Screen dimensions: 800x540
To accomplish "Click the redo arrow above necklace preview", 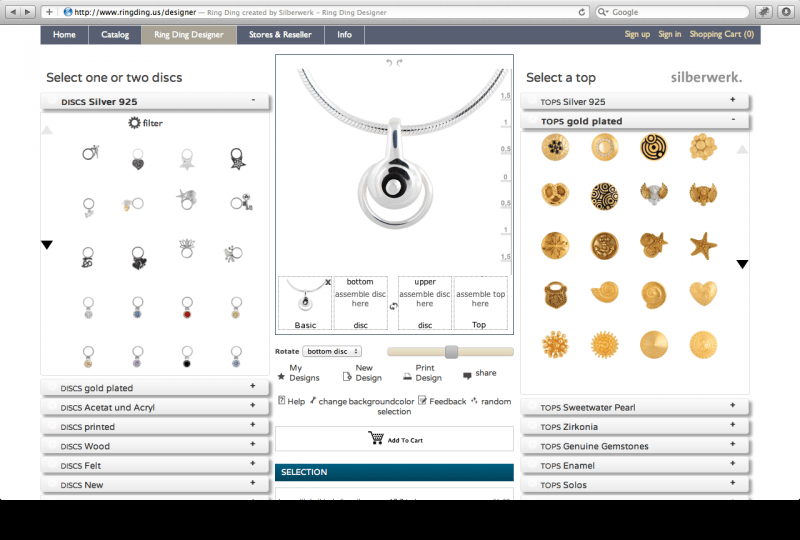I will point(399,62).
